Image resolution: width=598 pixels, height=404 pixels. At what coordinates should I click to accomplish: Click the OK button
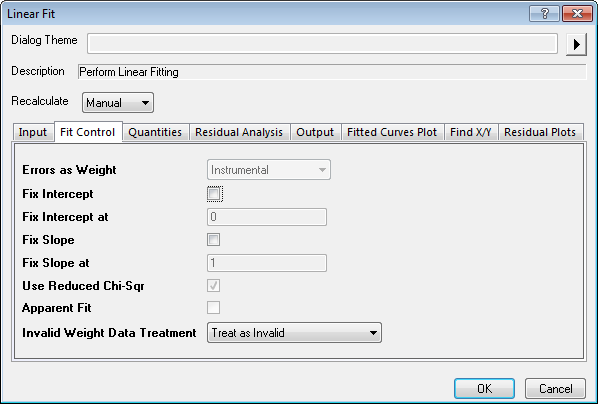(x=484, y=388)
